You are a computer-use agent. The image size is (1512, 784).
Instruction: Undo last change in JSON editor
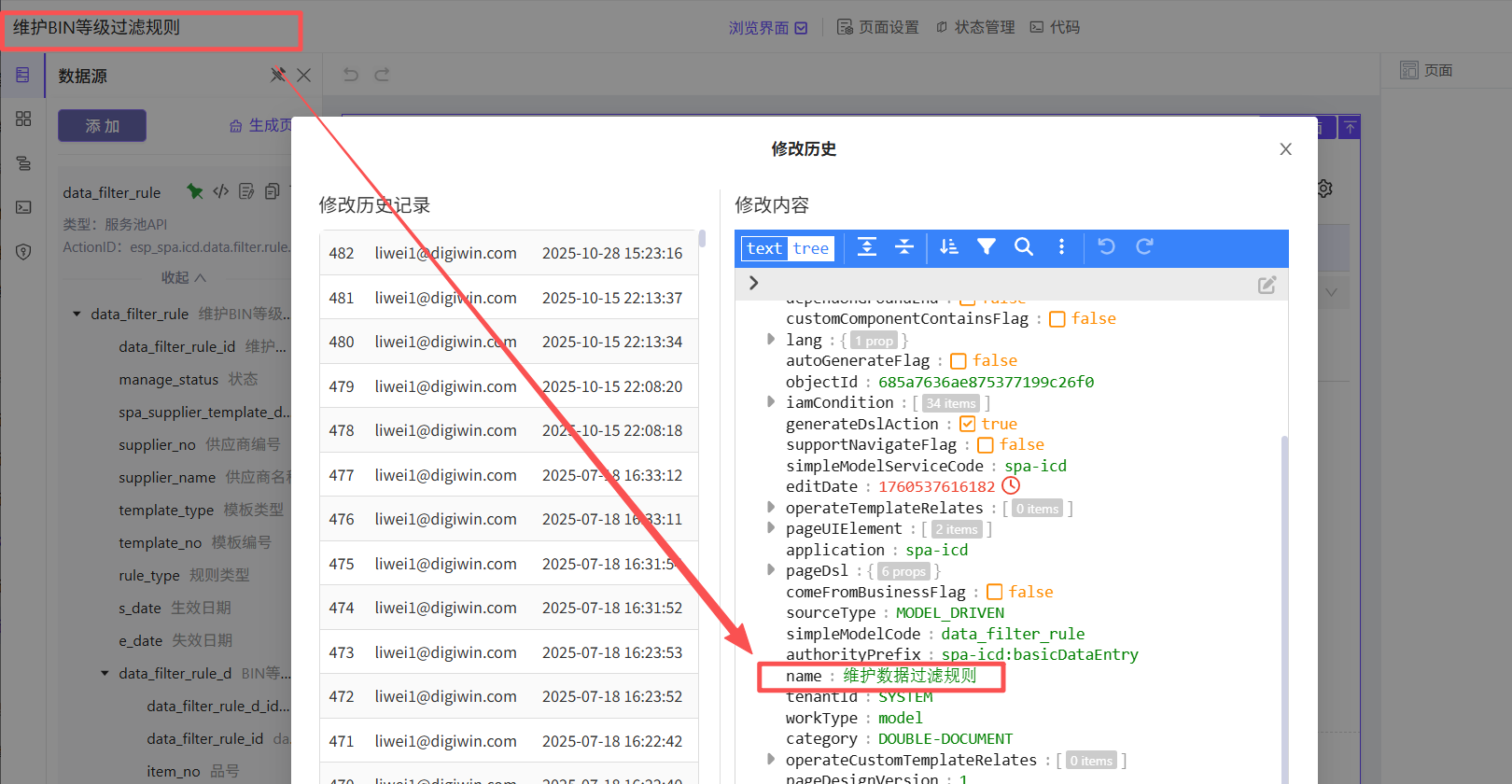coord(1107,247)
